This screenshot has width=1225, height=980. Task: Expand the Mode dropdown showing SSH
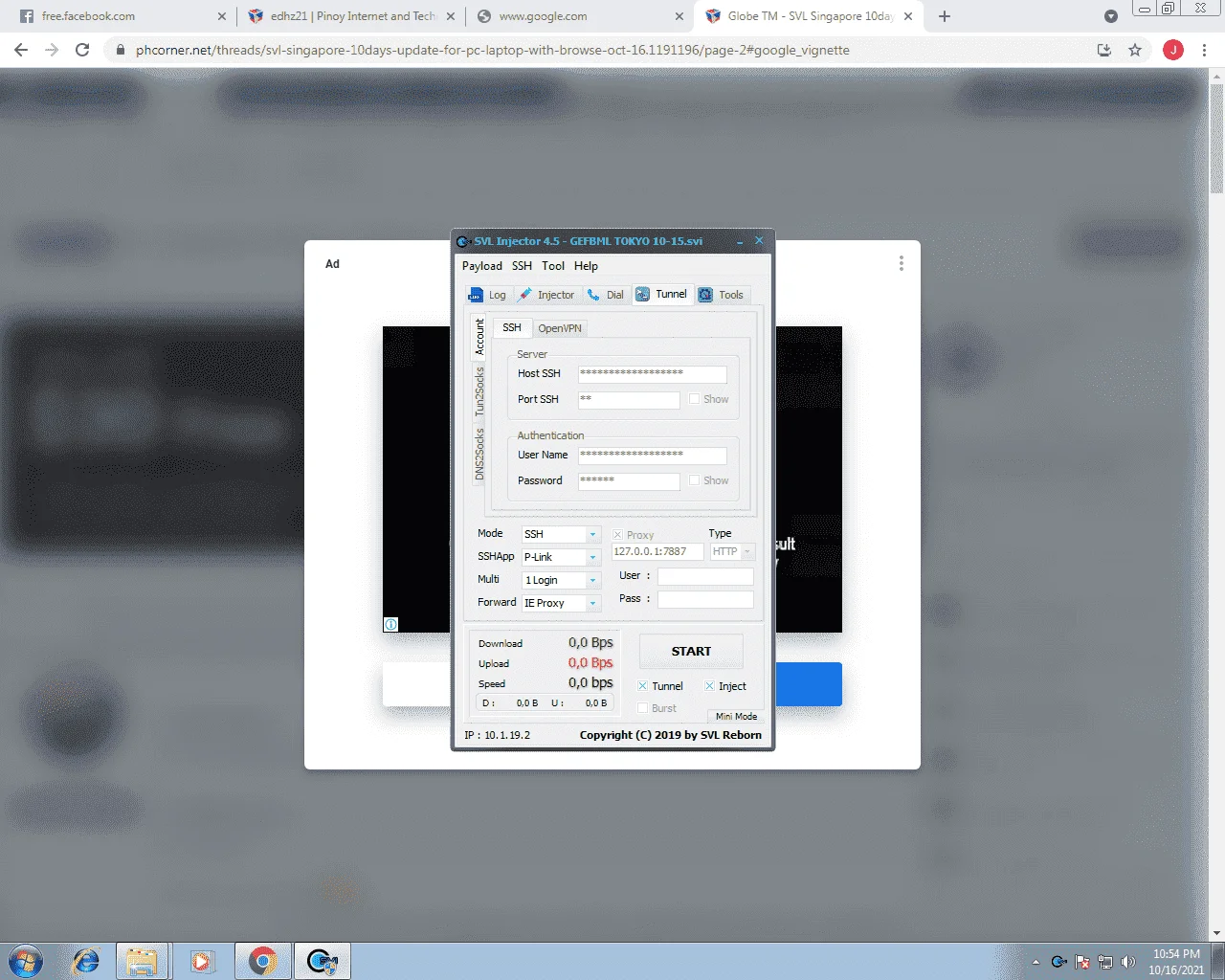[592, 534]
